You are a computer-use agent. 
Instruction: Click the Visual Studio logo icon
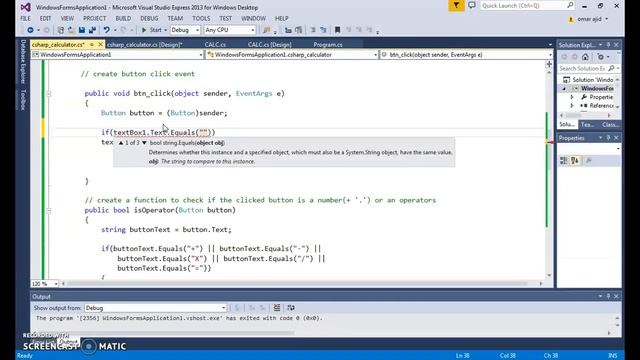pos(25,7)
